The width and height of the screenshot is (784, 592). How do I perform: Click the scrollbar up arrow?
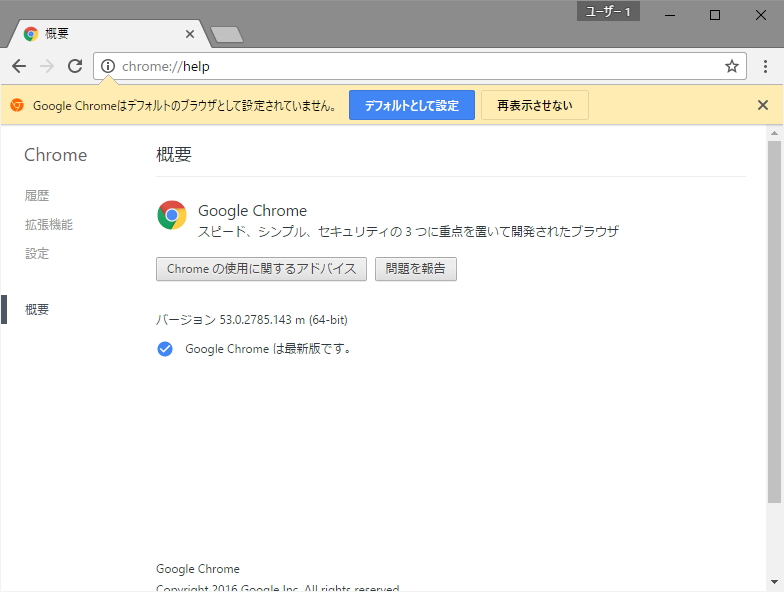click(x=774, y=133)
